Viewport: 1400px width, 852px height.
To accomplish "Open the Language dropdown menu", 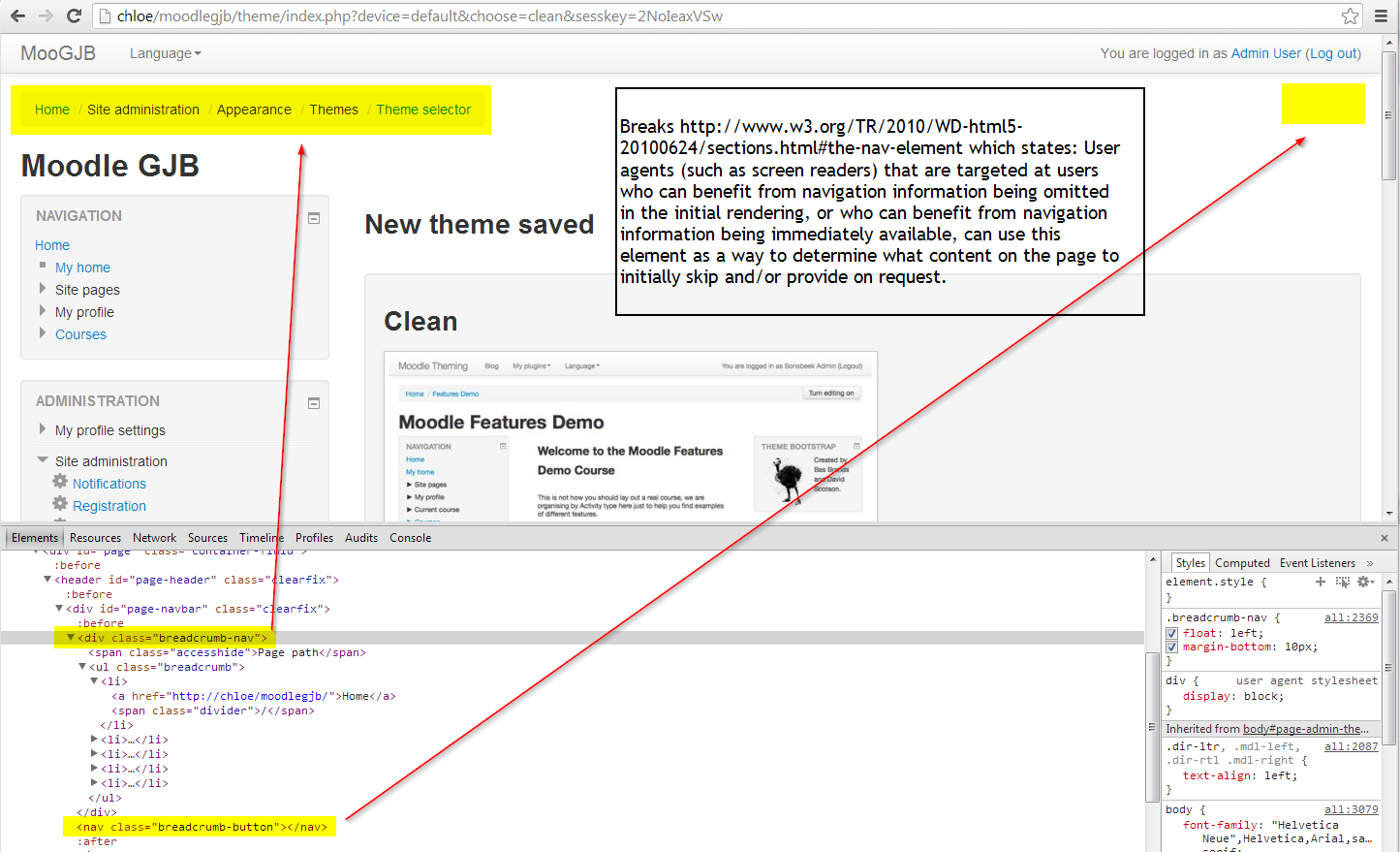I will click(165, 53).
